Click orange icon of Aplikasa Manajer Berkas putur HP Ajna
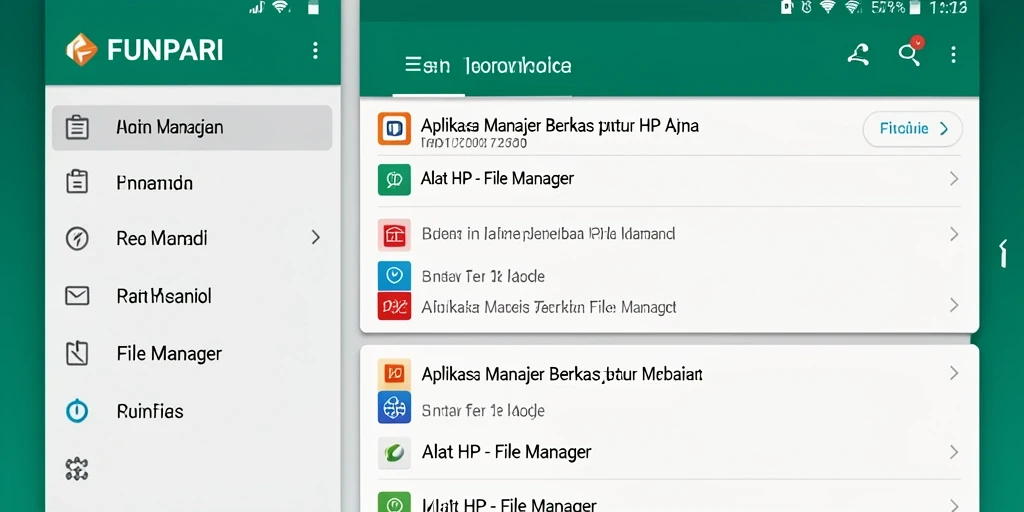This screenshot has width=1024, height=512. tap(394, 129)
